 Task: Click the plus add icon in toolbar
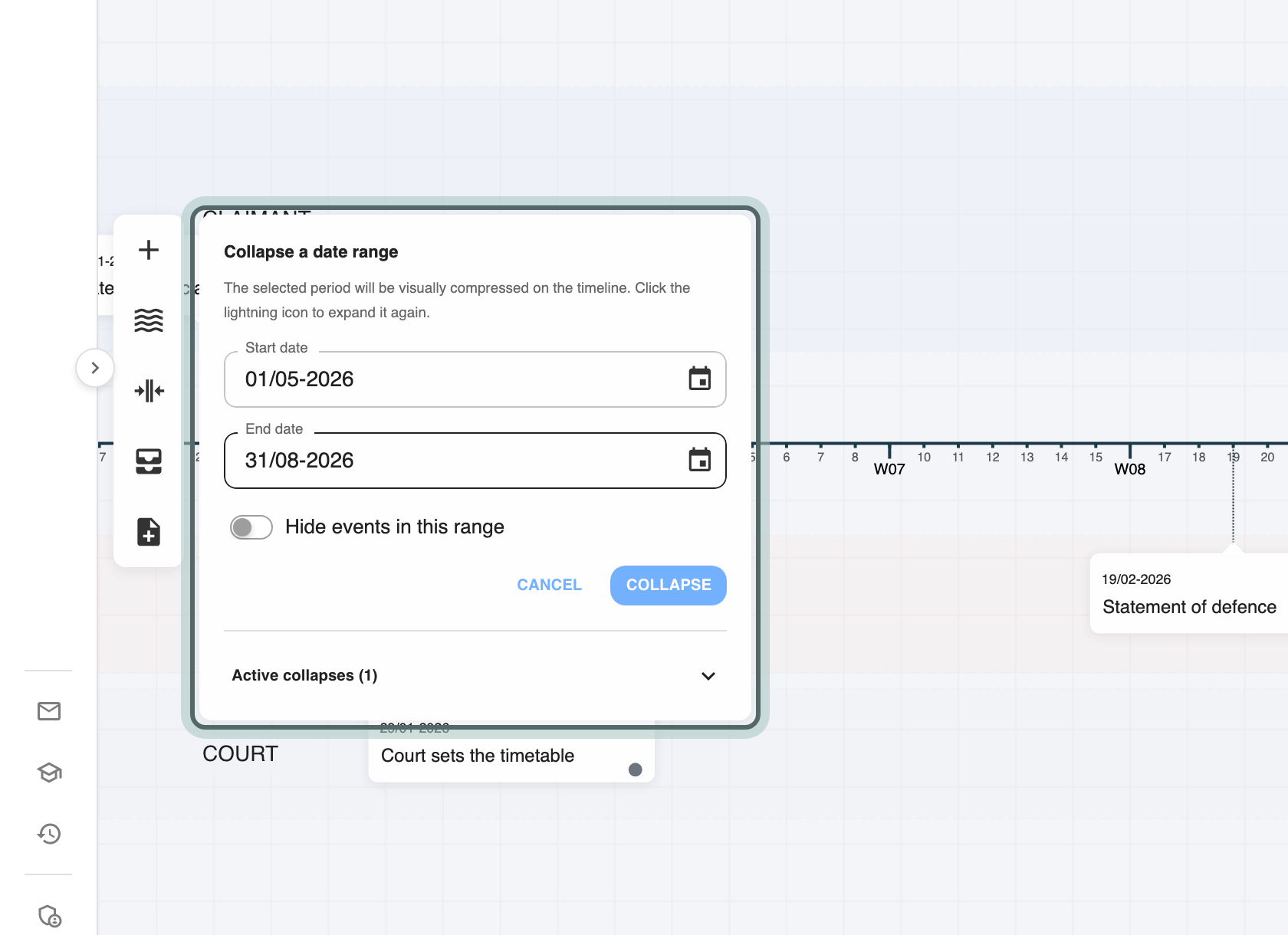point(149,250)
